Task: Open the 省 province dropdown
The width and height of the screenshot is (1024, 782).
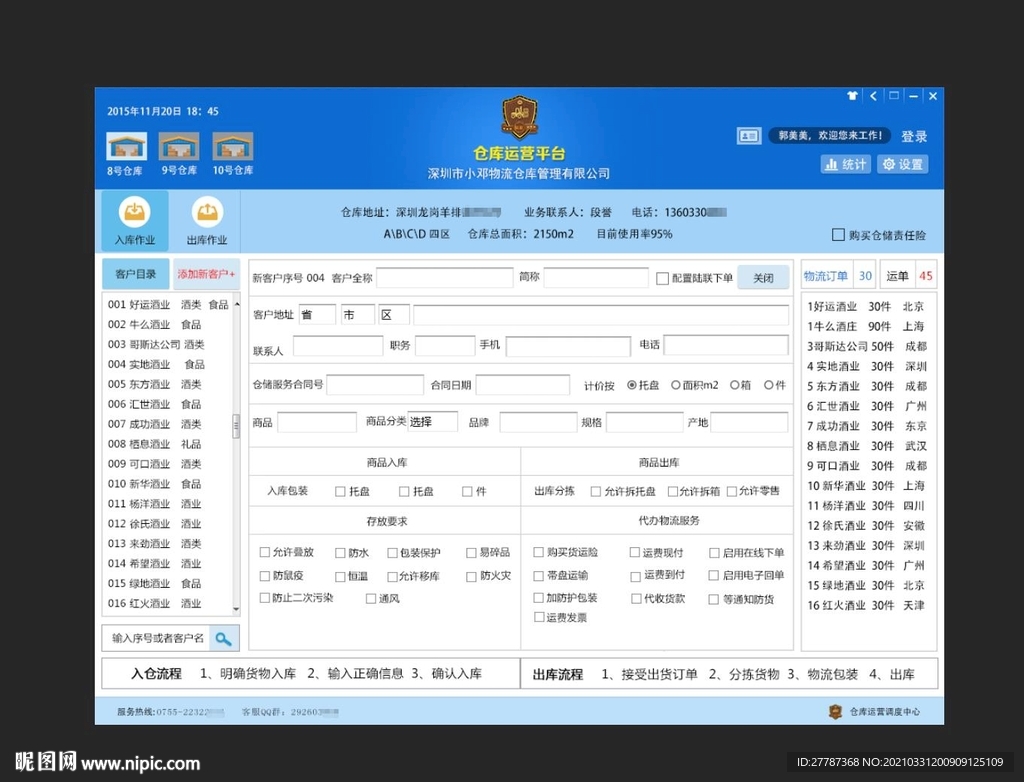Action: pos(316,313)
